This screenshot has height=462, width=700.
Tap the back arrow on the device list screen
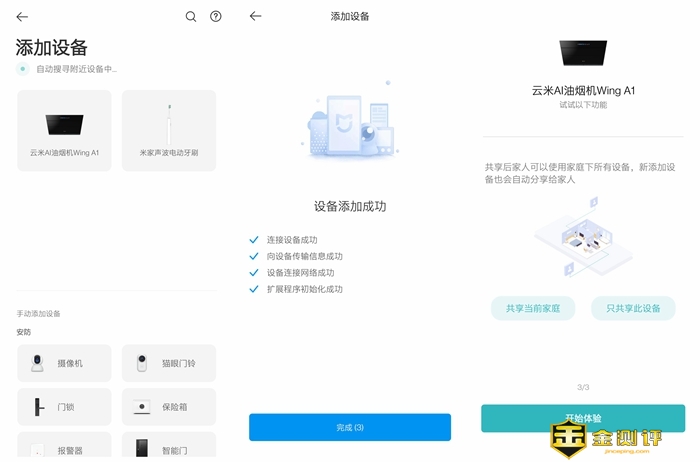point(23,17)
